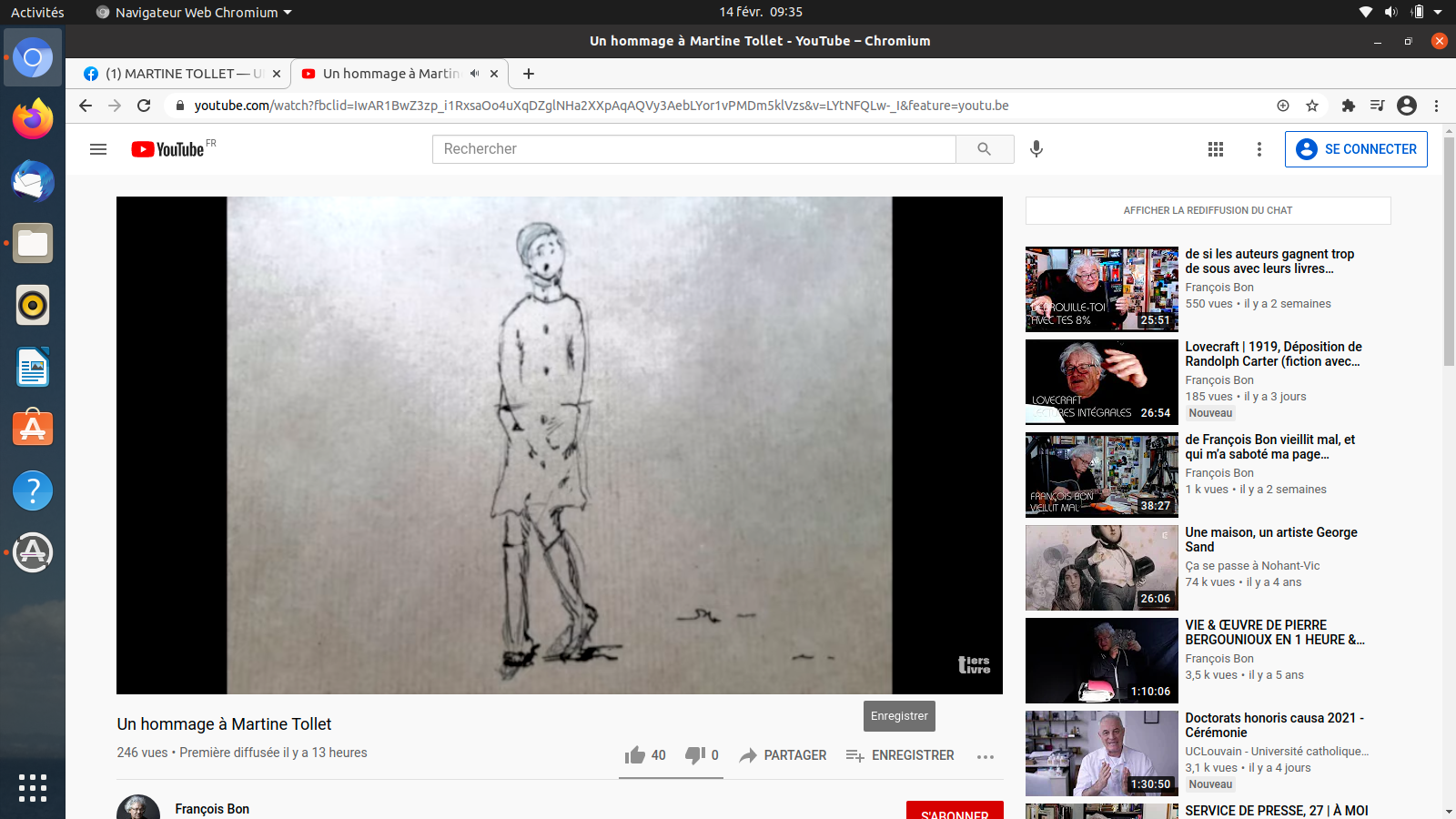Reload the current page
The height and width of the screenshot is (819, 1456).
(x=144, y=106)
